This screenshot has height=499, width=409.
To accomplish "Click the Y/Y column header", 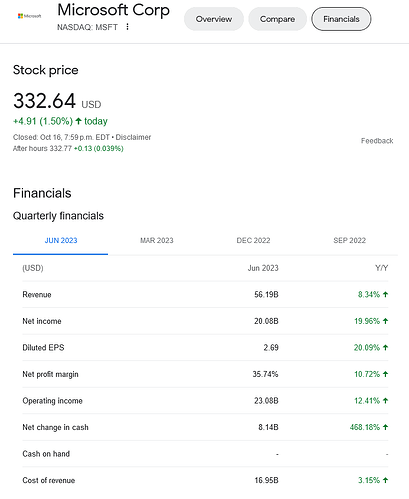I will click(x=381, y=268).
